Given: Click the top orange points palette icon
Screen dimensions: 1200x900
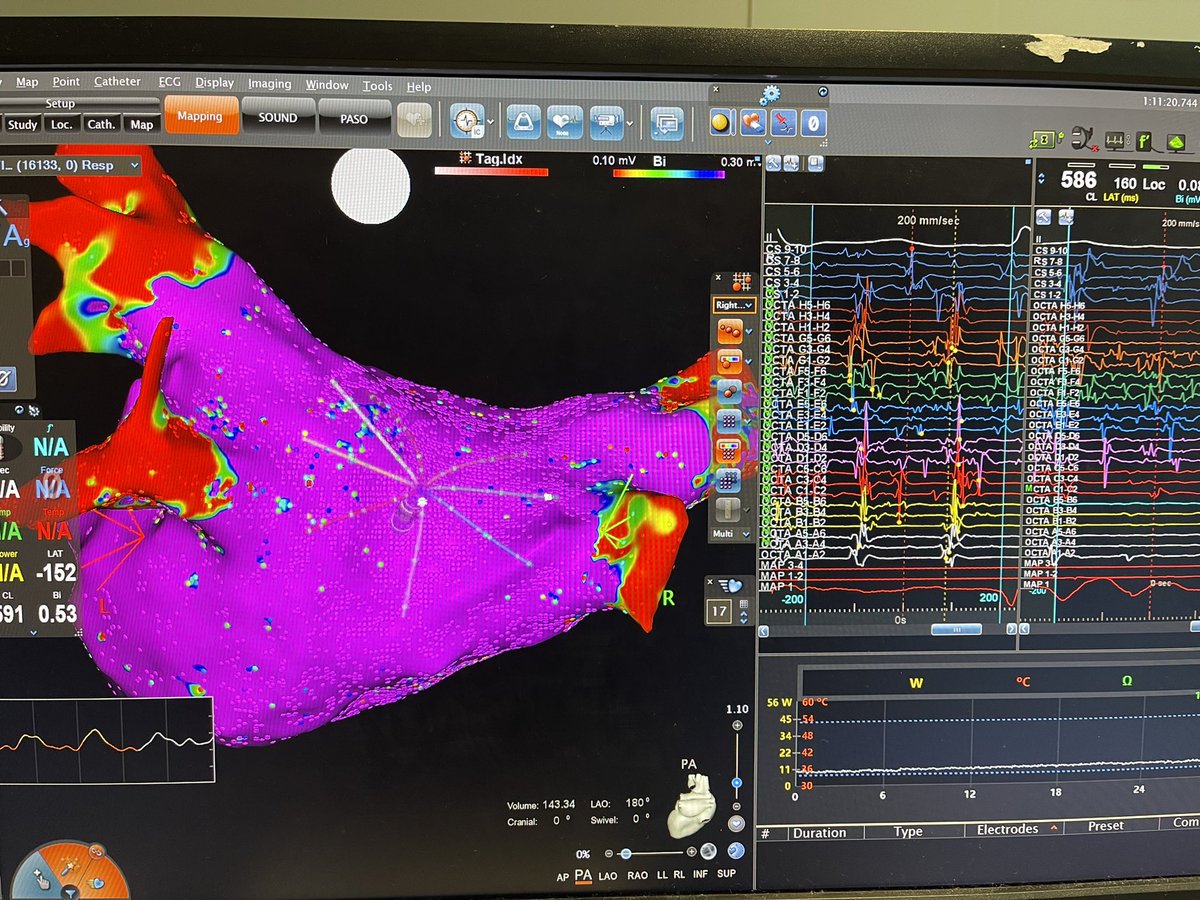Looking at the screenshot, I should 729,329.
